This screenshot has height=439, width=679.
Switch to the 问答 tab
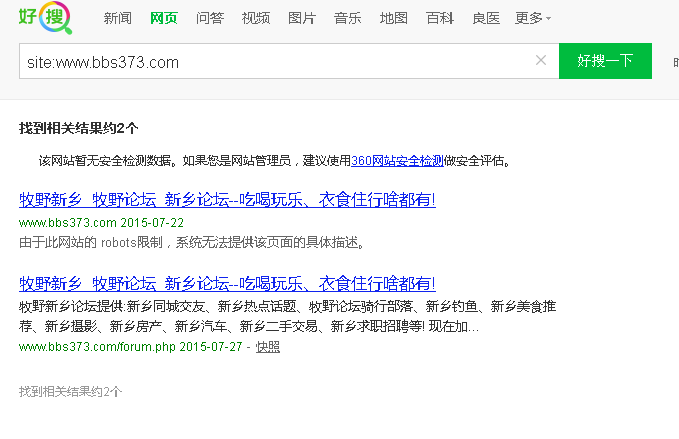pos(209,18)
